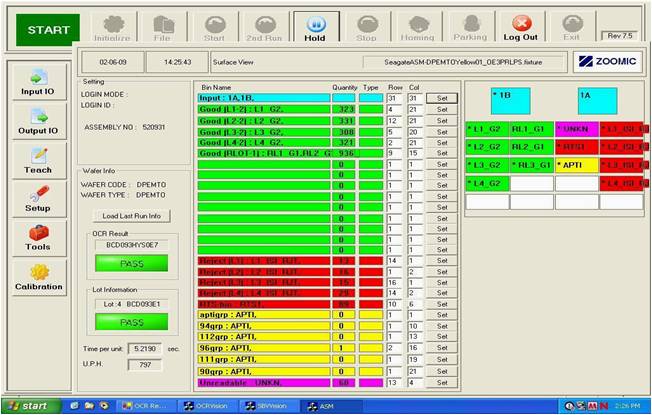Select the magenta UNKN bin cell
652x415 pixels.
point(576,129)
